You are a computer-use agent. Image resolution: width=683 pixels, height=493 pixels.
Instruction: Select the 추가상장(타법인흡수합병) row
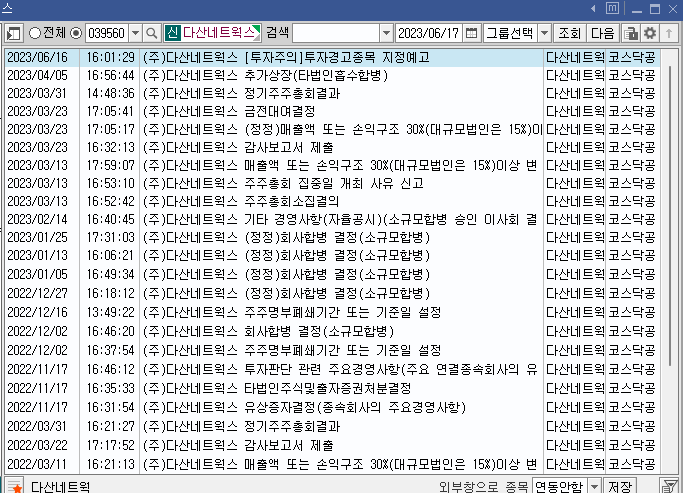coord(332,75)
